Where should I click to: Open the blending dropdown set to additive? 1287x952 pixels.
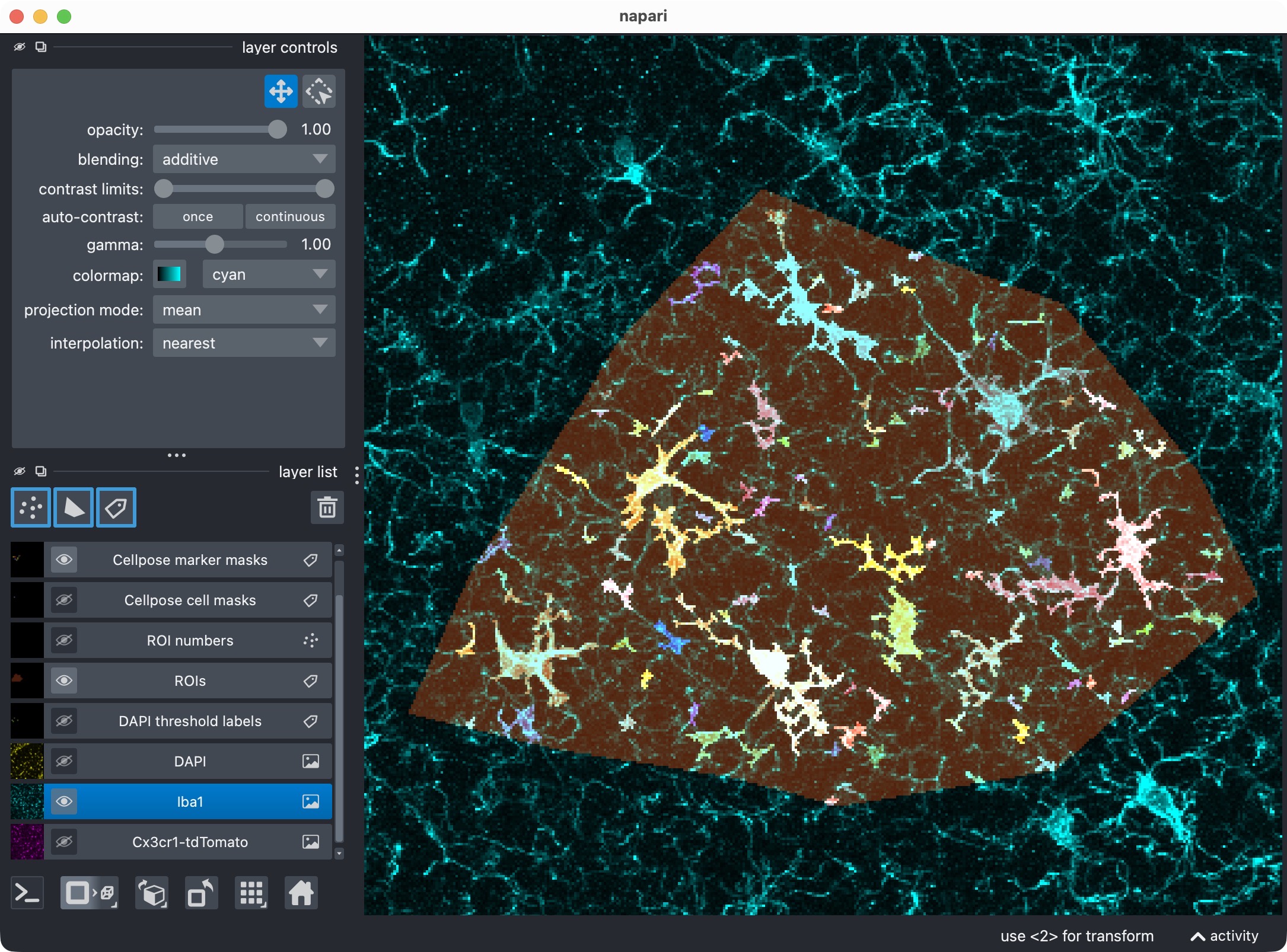[x=244, y=159]
